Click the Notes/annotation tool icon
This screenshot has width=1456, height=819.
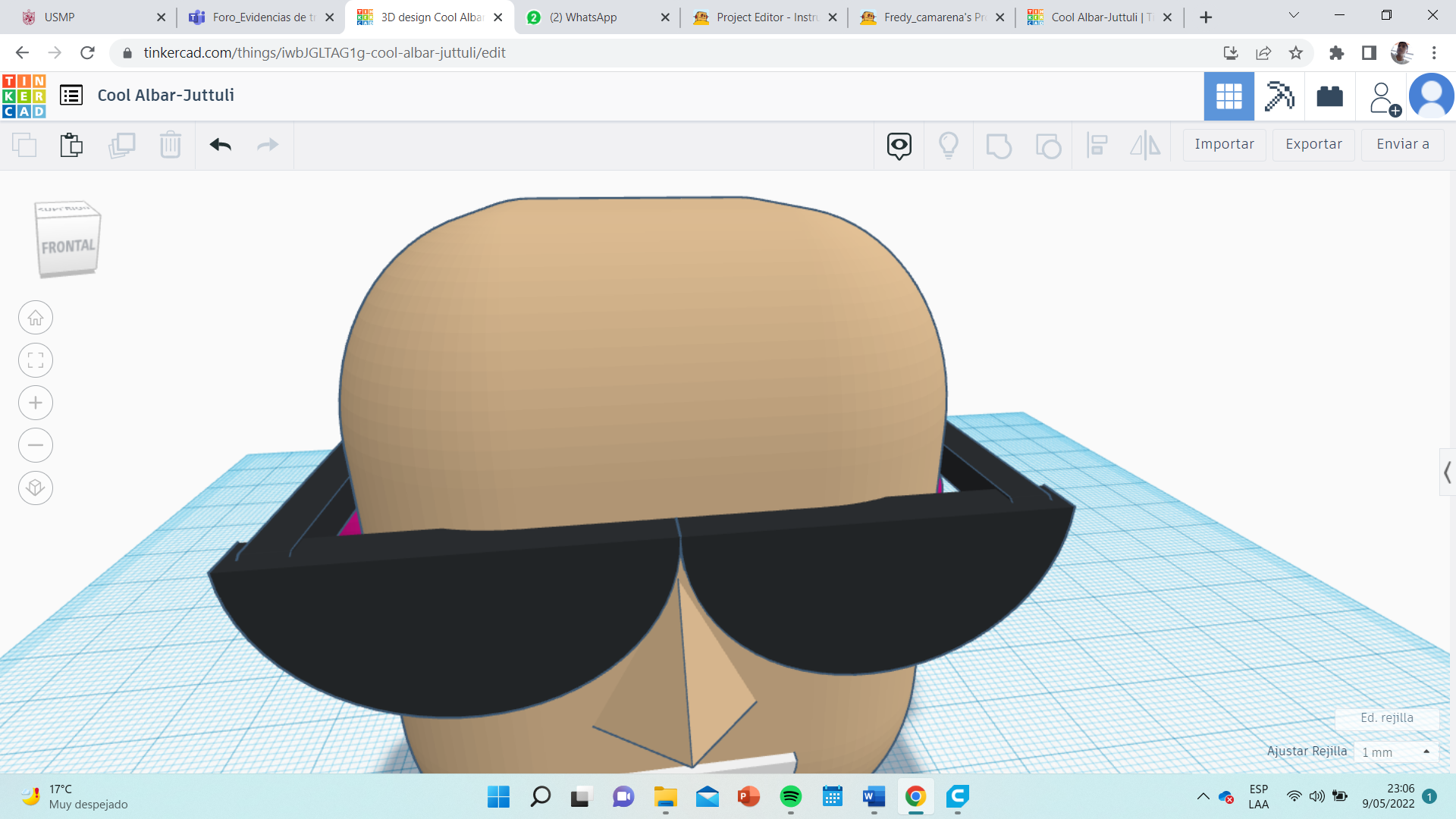(899, 144)
